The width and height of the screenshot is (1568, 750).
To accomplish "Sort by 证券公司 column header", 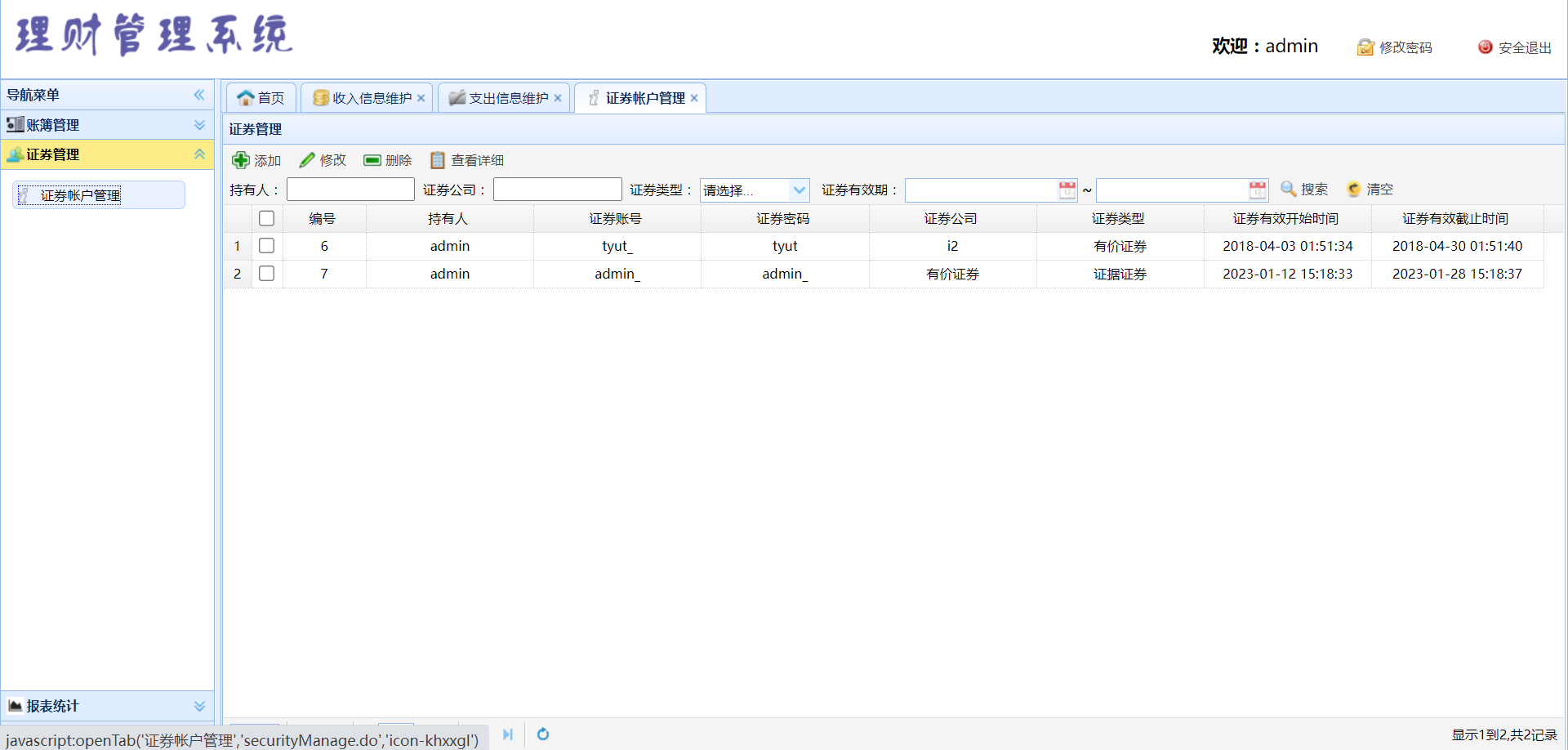I will pos(951,218).
